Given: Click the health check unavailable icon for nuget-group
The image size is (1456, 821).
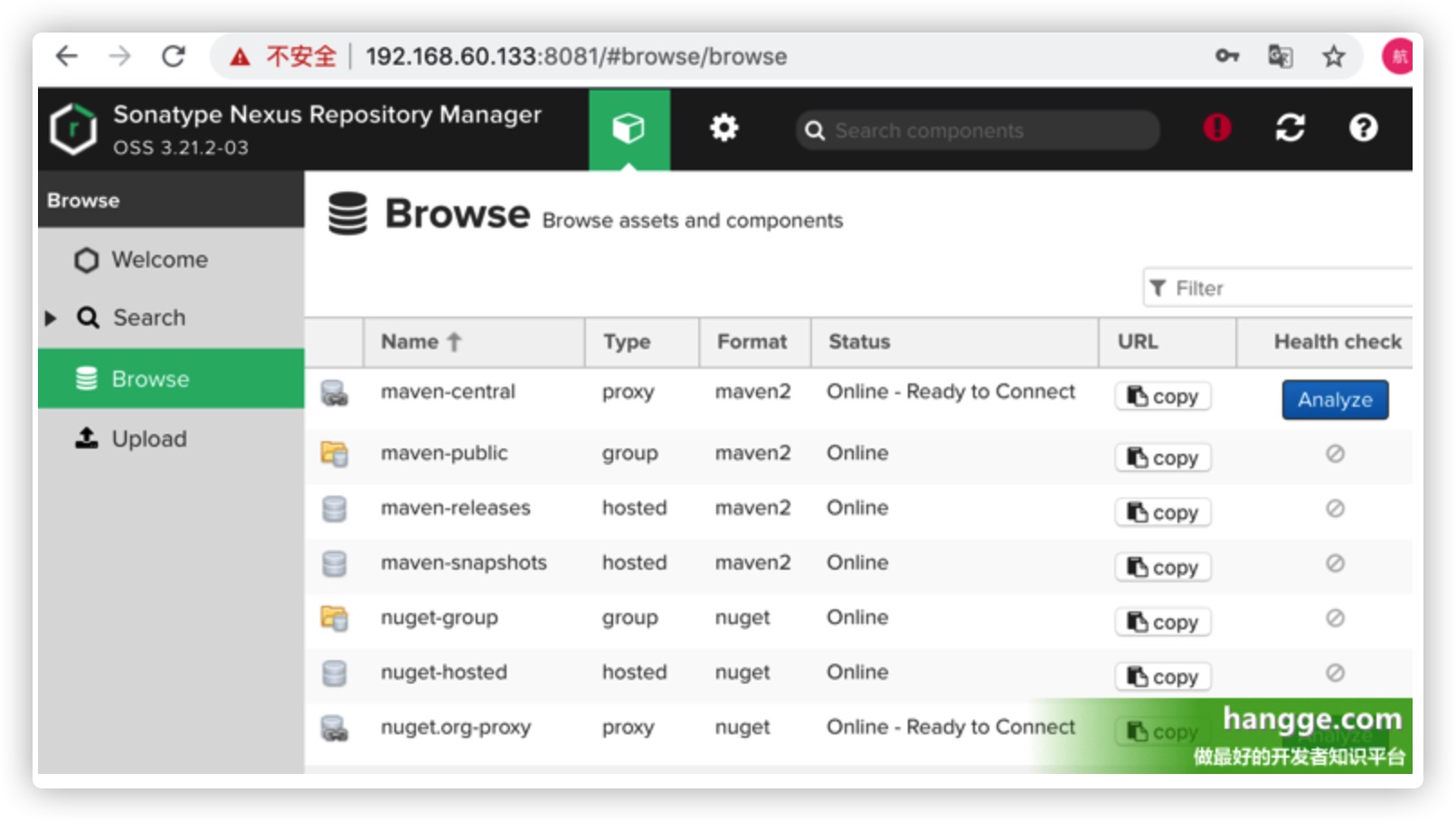Looking at the screenshot, I should (1335, 618).
